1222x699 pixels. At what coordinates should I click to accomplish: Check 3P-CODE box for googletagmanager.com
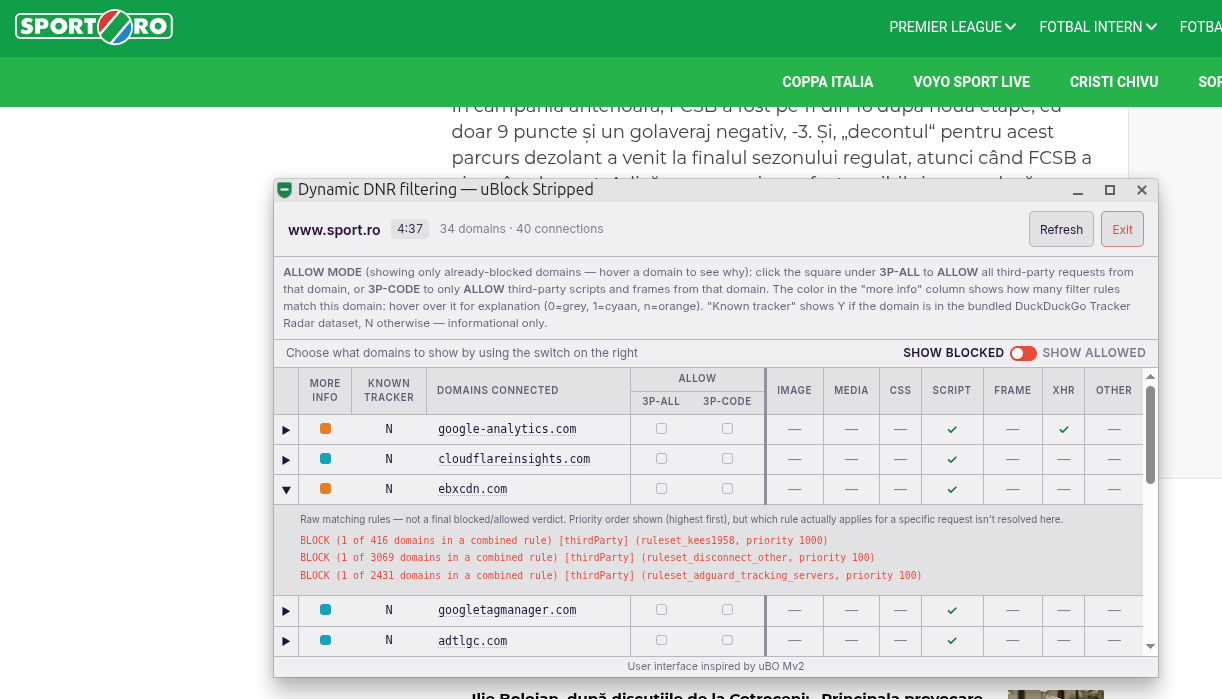[727, 610]
